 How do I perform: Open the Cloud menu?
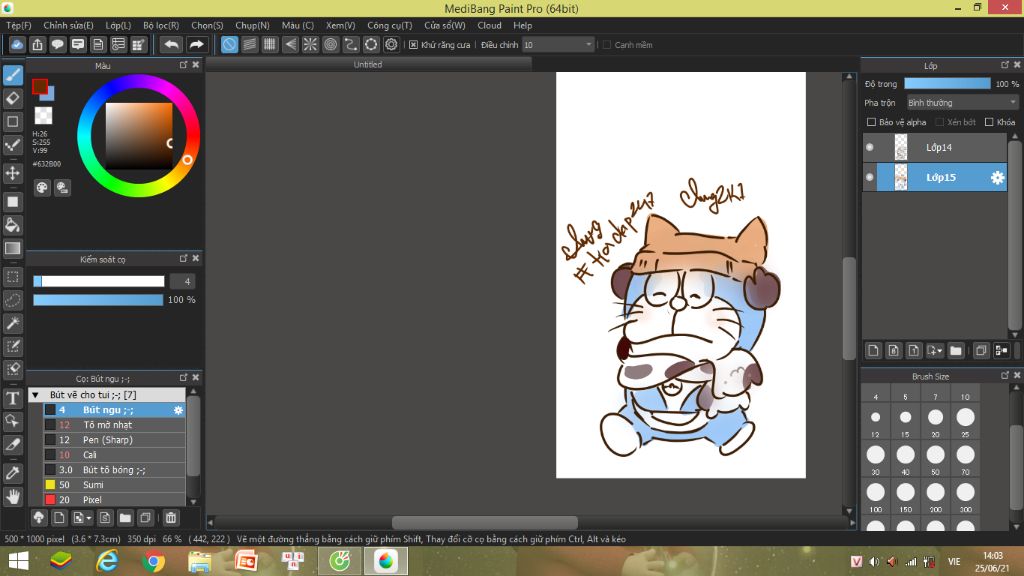(x=489, y=25)
